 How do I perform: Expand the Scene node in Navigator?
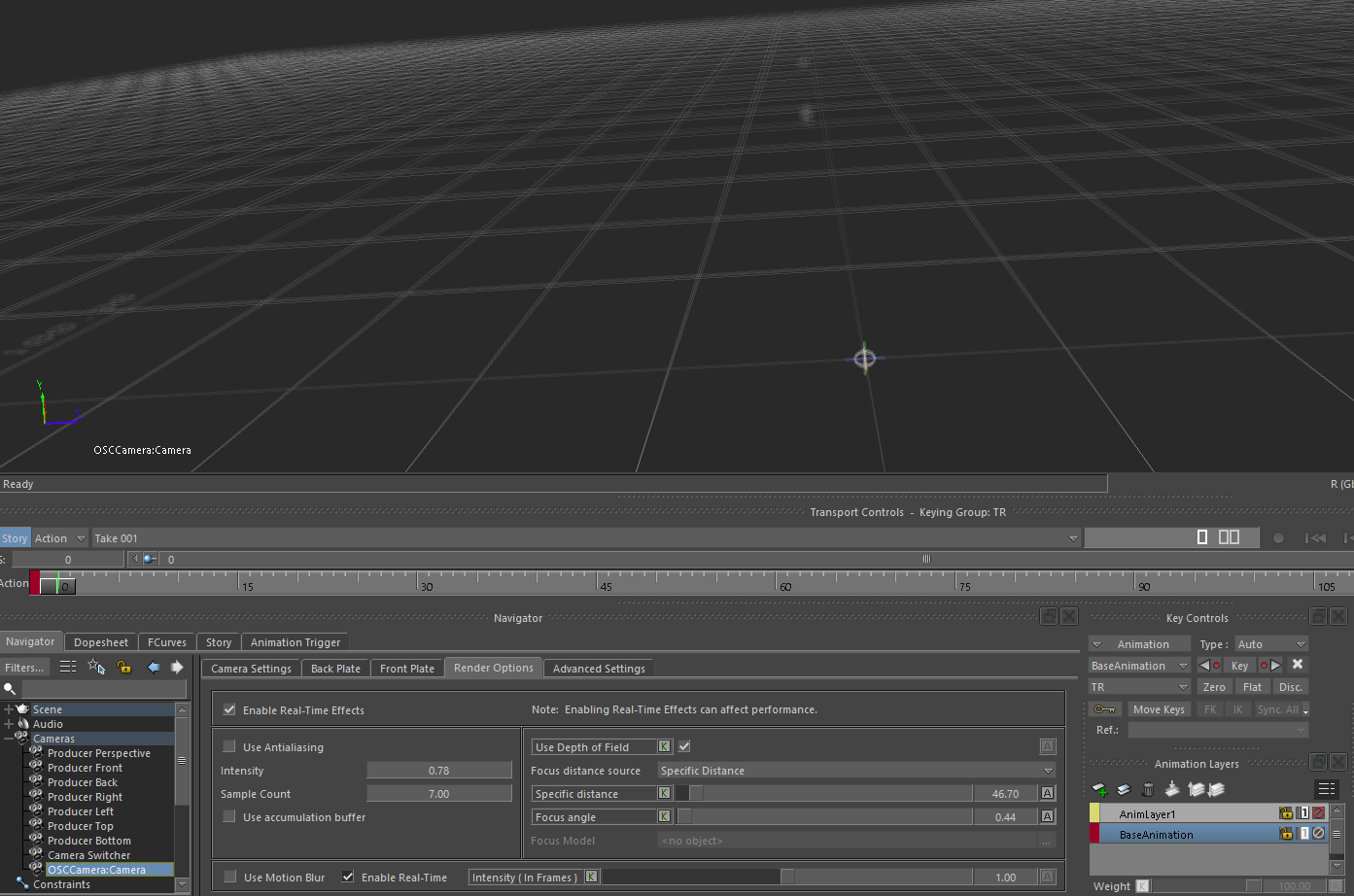[x=9, y=709]
